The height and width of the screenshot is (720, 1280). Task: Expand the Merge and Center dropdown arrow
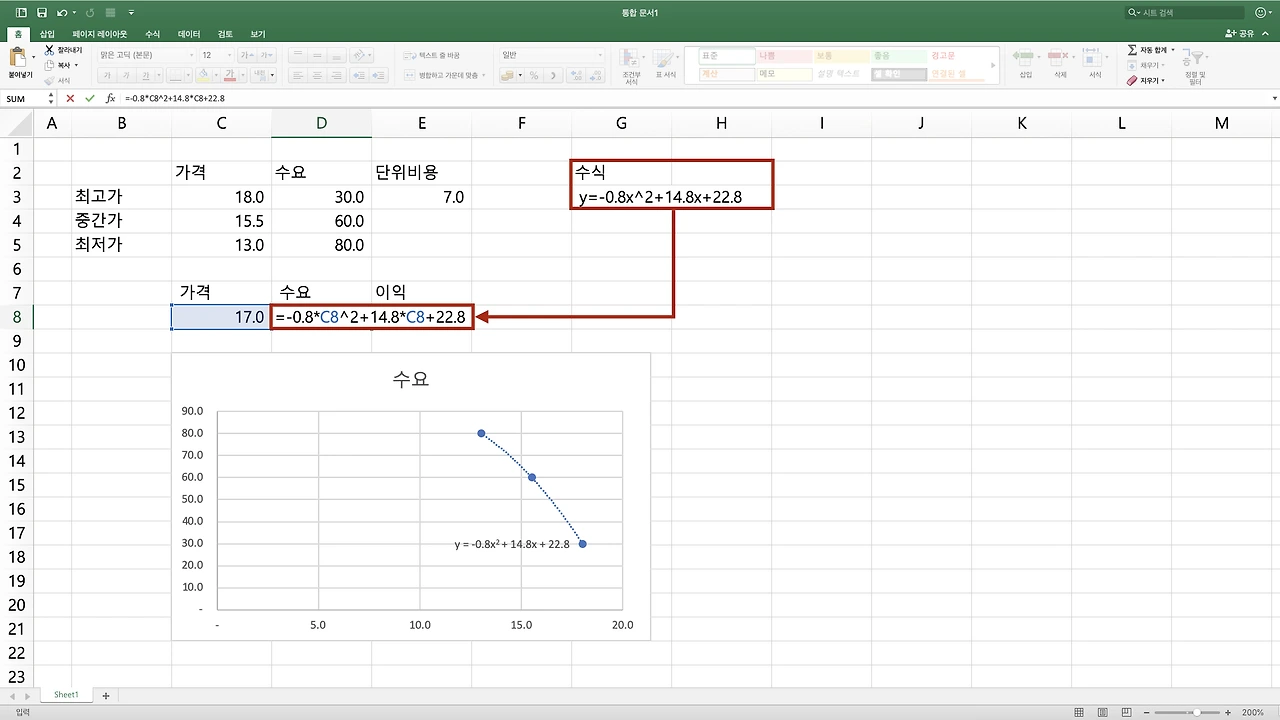[482, 75]
